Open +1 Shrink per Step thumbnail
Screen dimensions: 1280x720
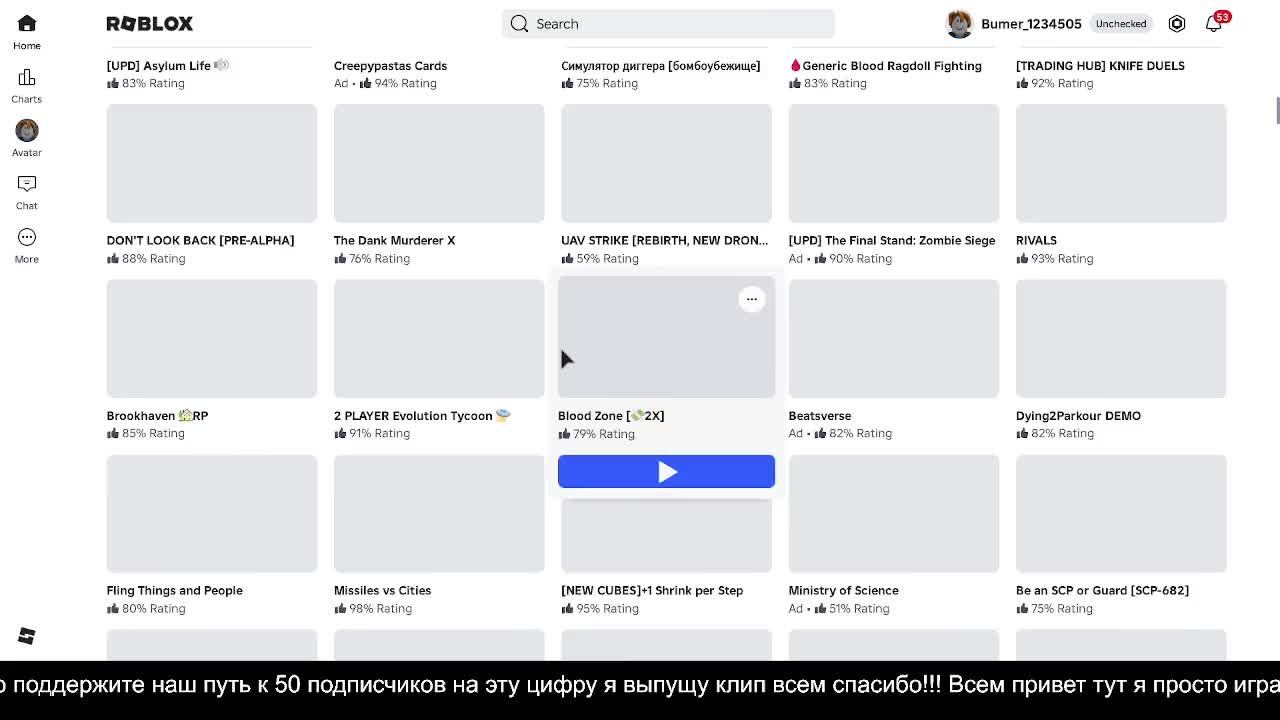tap(666, 535)
